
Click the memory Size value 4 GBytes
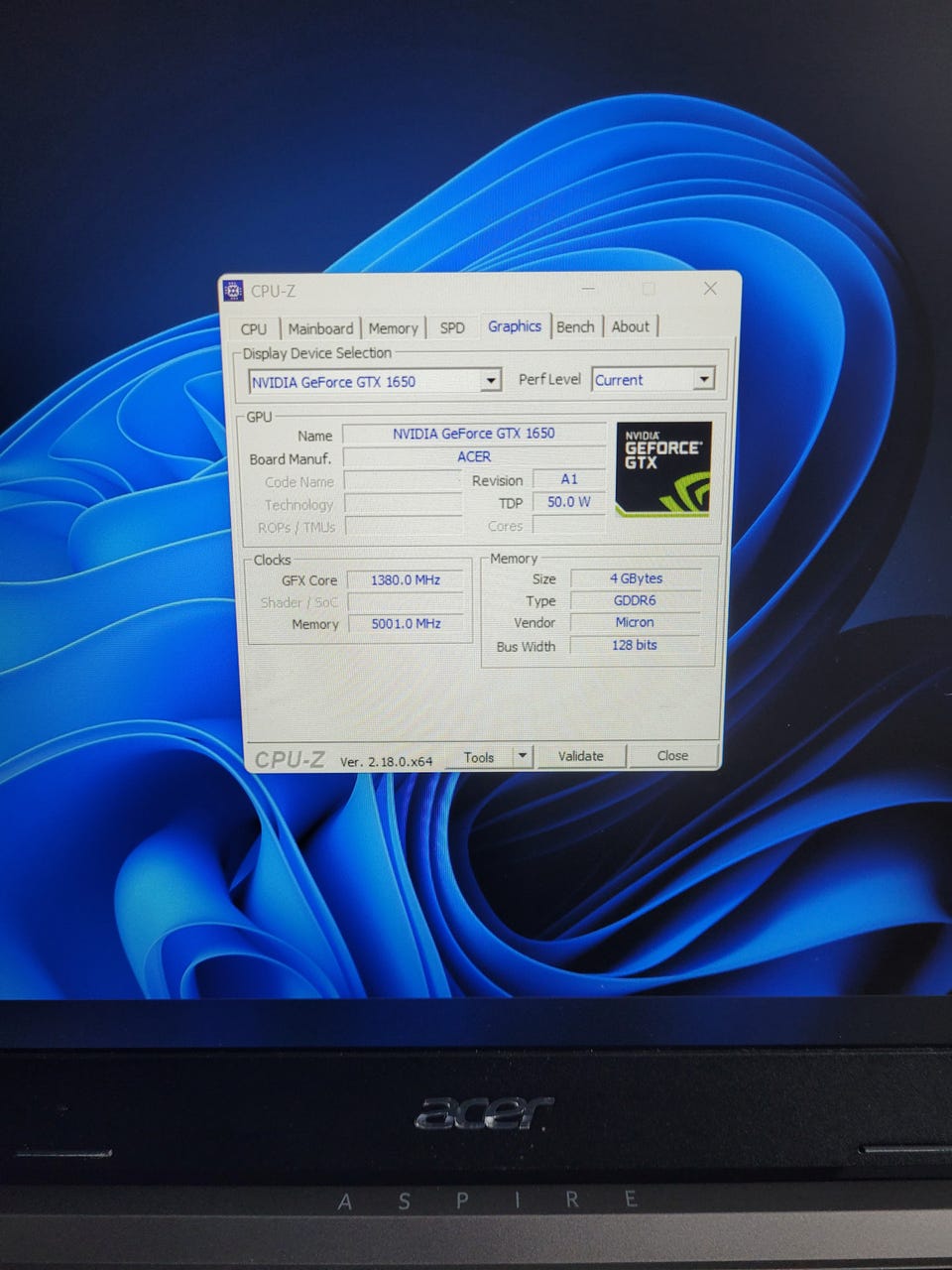(636, 577)
